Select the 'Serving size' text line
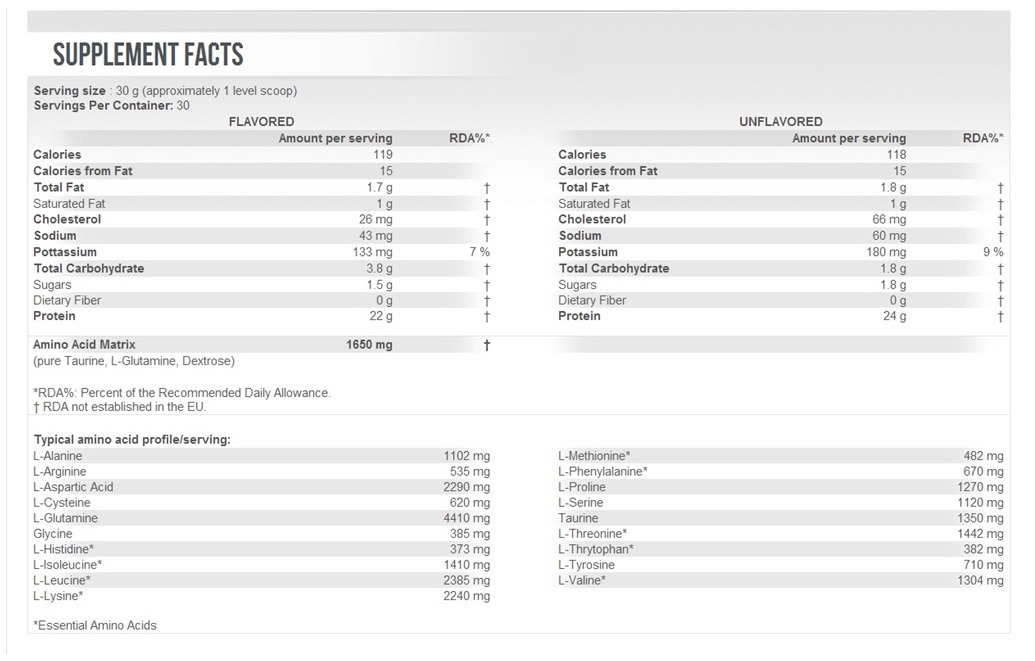 165,91
